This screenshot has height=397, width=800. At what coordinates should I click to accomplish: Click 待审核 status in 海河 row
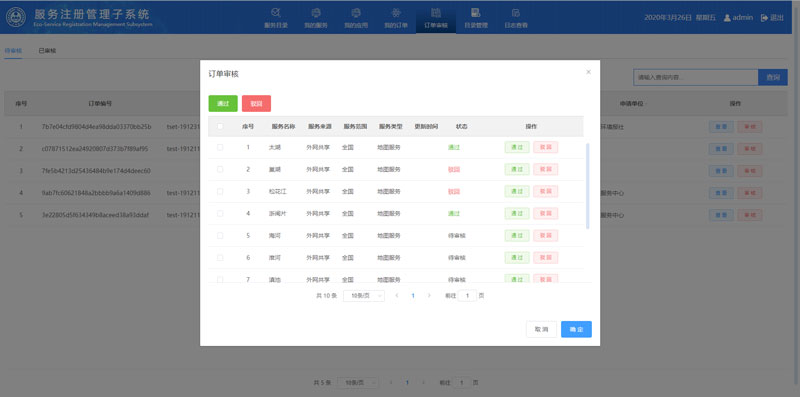[x=457, y=236]
